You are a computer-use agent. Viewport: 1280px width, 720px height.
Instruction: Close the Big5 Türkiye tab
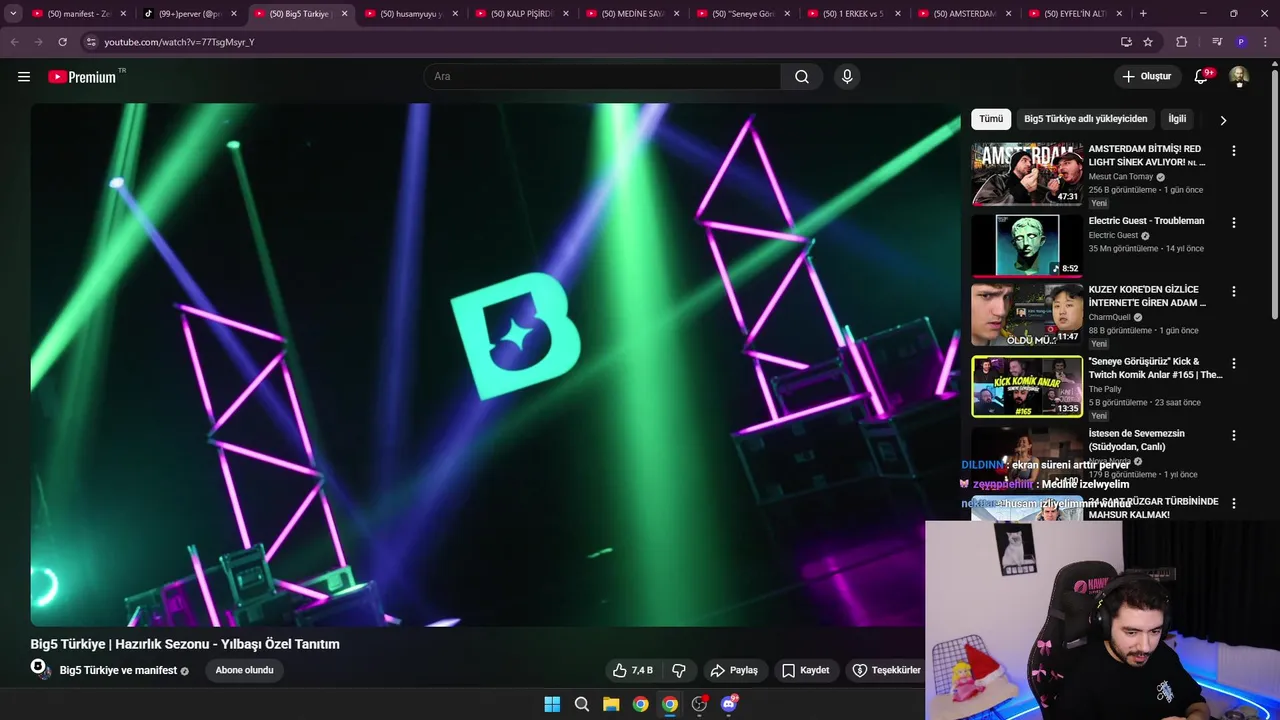[345, 14]
